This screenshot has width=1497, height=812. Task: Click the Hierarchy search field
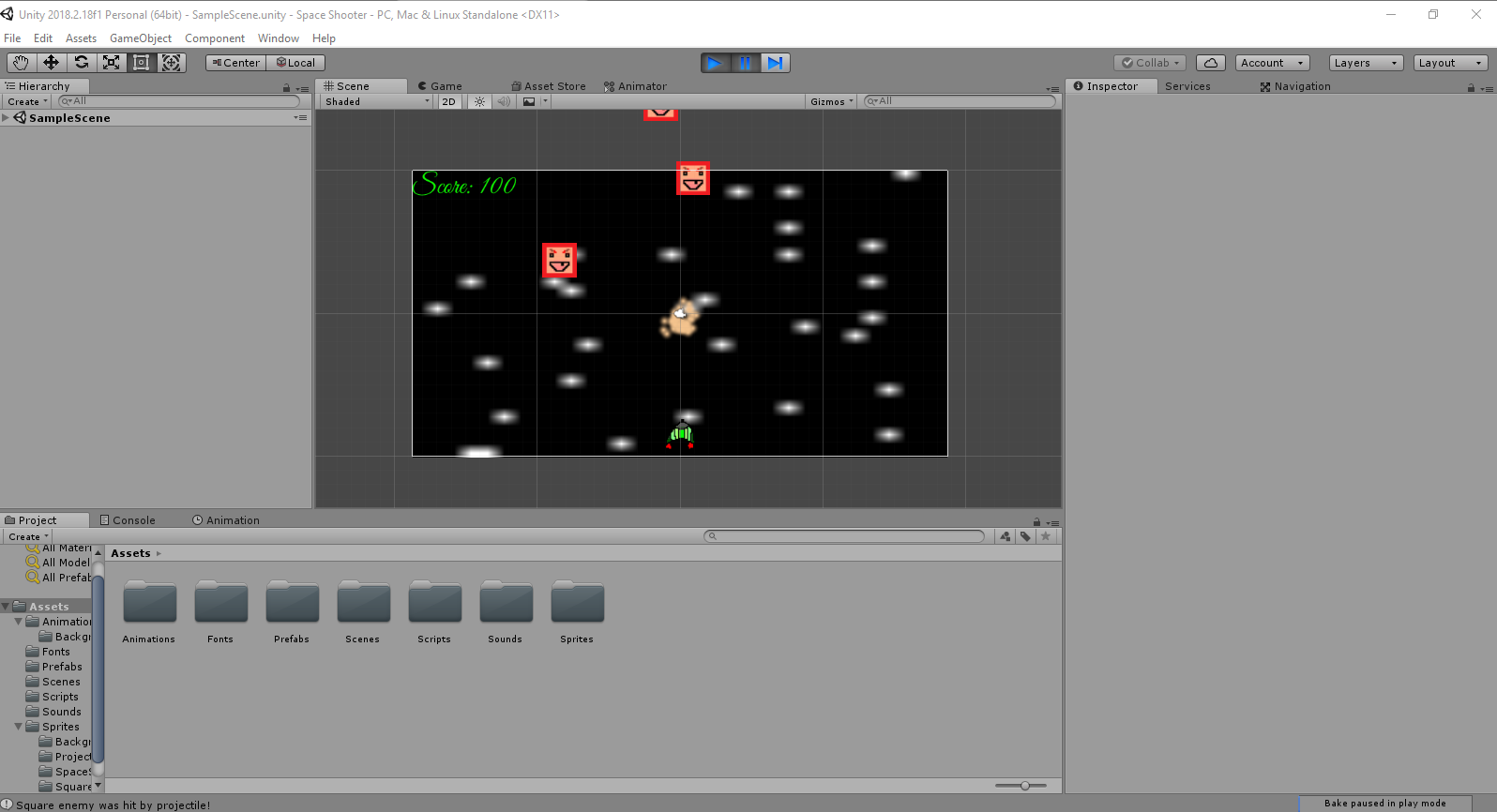(x=179, y=101)
